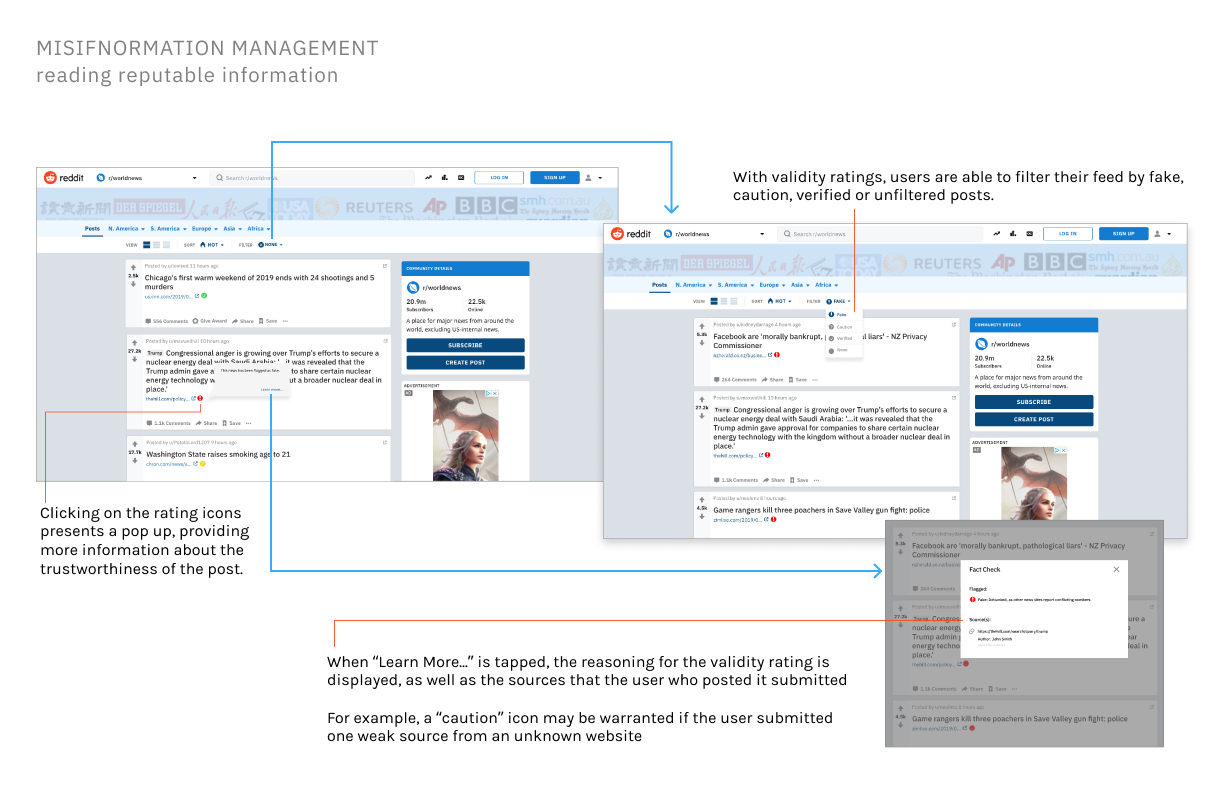The height and width of the screenshot is (792, 1224).
Task: Upvote the Game rangers post in the right window
Action: [701, 499]
